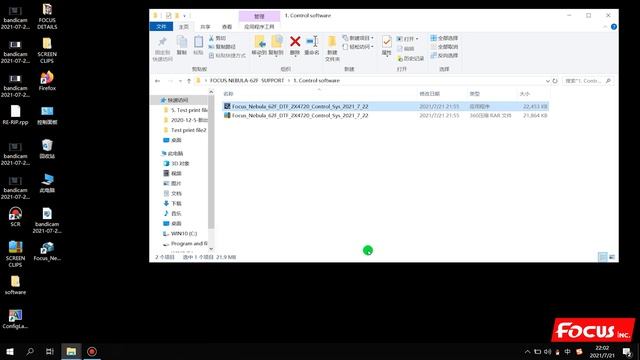Image resolution: width=640 pixels, height=360 pixels.
Task: Click the 重命名 (Rename) icon
Action: [x=312, y=41]
